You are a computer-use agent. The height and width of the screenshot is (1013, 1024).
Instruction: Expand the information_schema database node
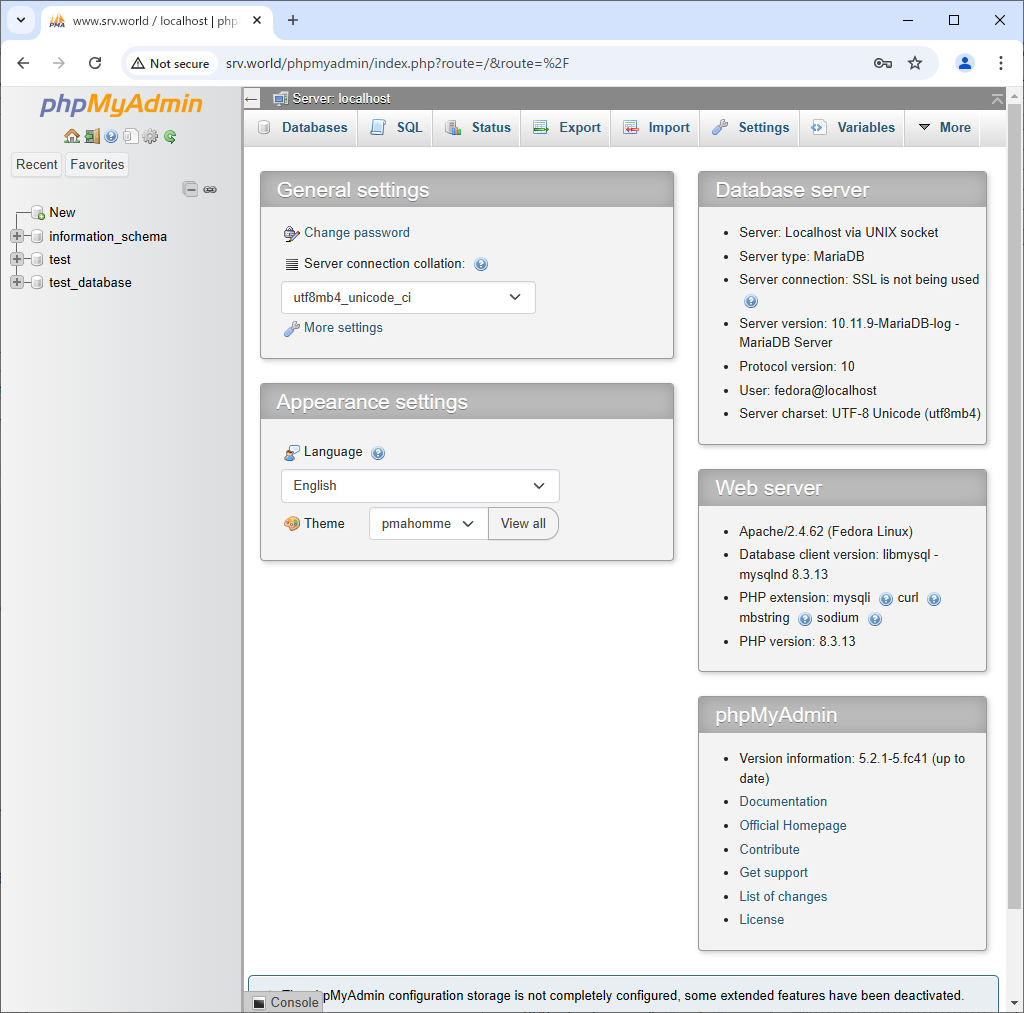[x=17, y=236]
